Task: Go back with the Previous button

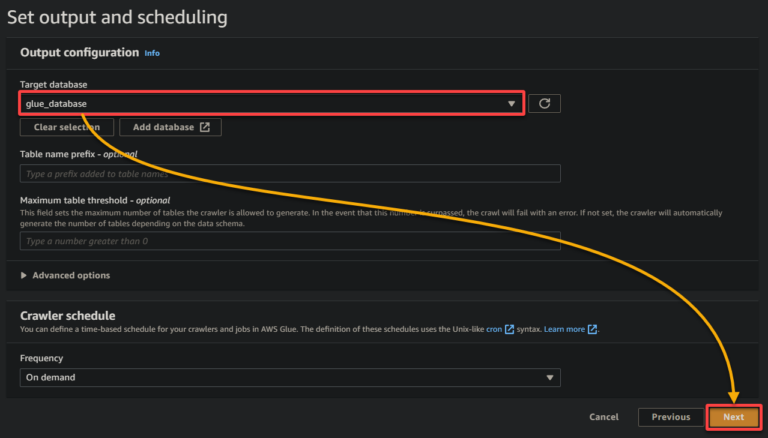Action: pos(671,417)
